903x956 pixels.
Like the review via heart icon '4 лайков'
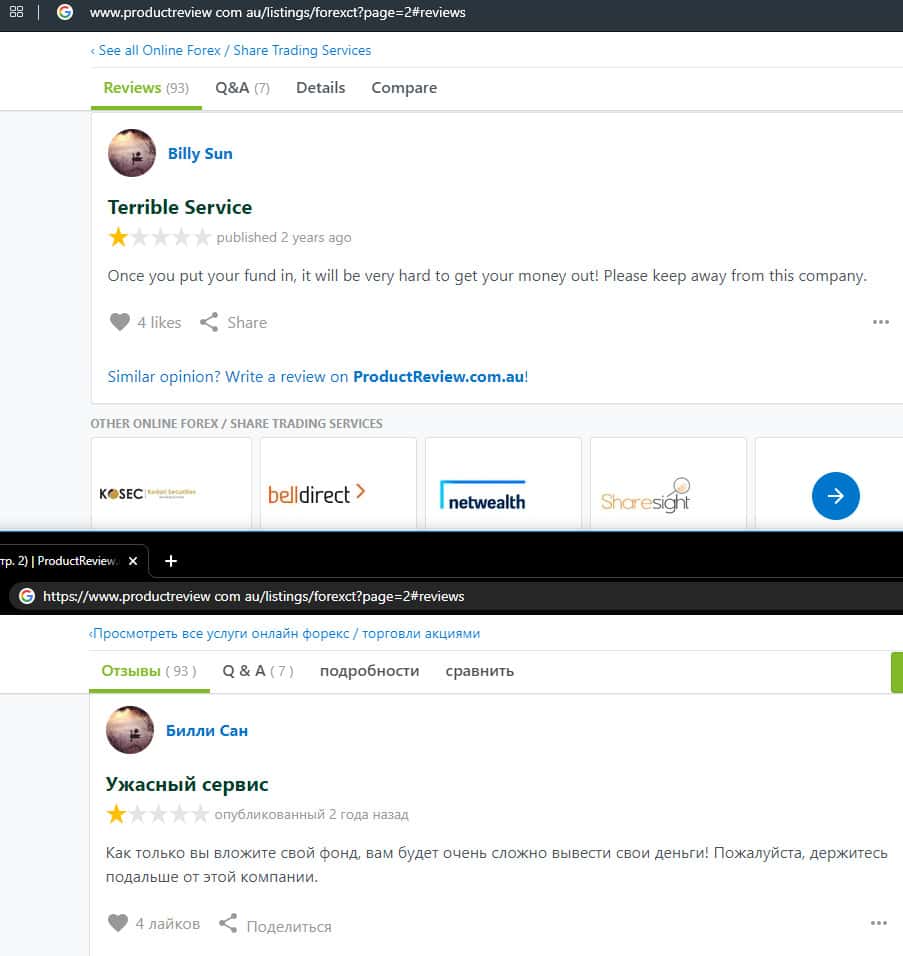pos(118,923)
